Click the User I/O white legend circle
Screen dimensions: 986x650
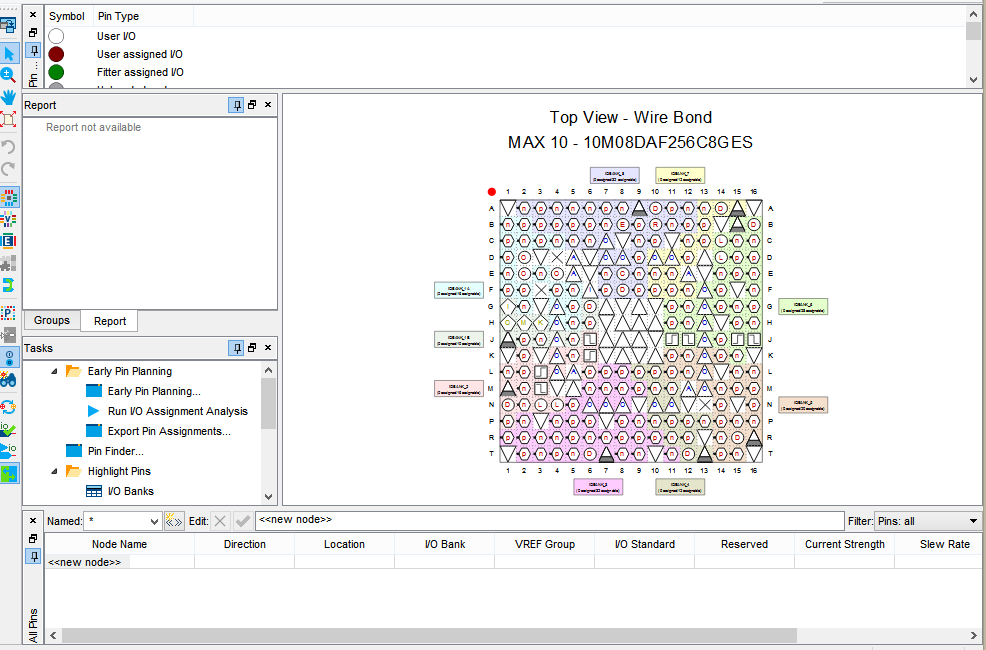(x=56, y=36)
